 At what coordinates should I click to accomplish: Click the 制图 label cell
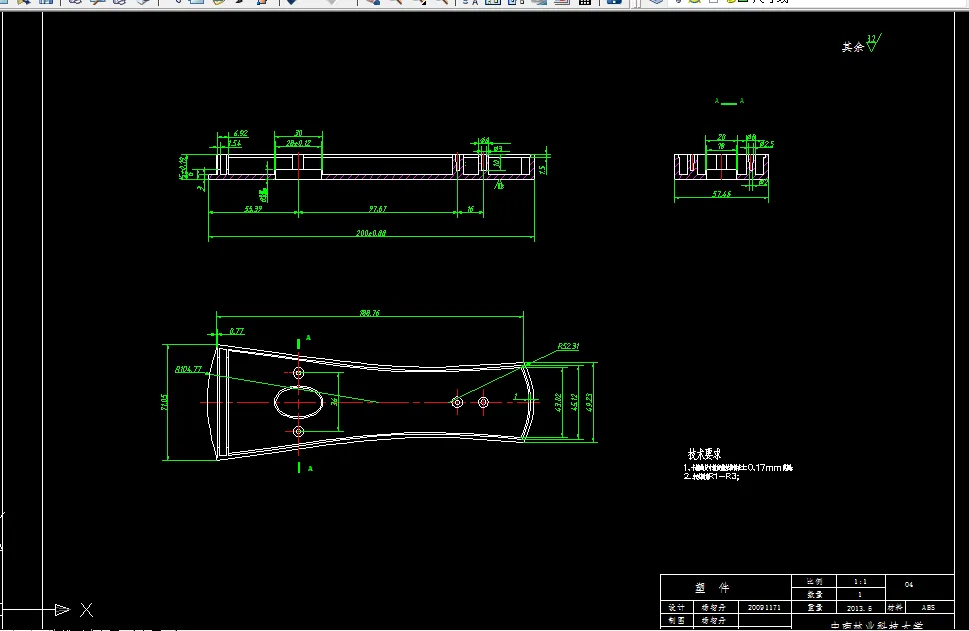tap(677, 620)
